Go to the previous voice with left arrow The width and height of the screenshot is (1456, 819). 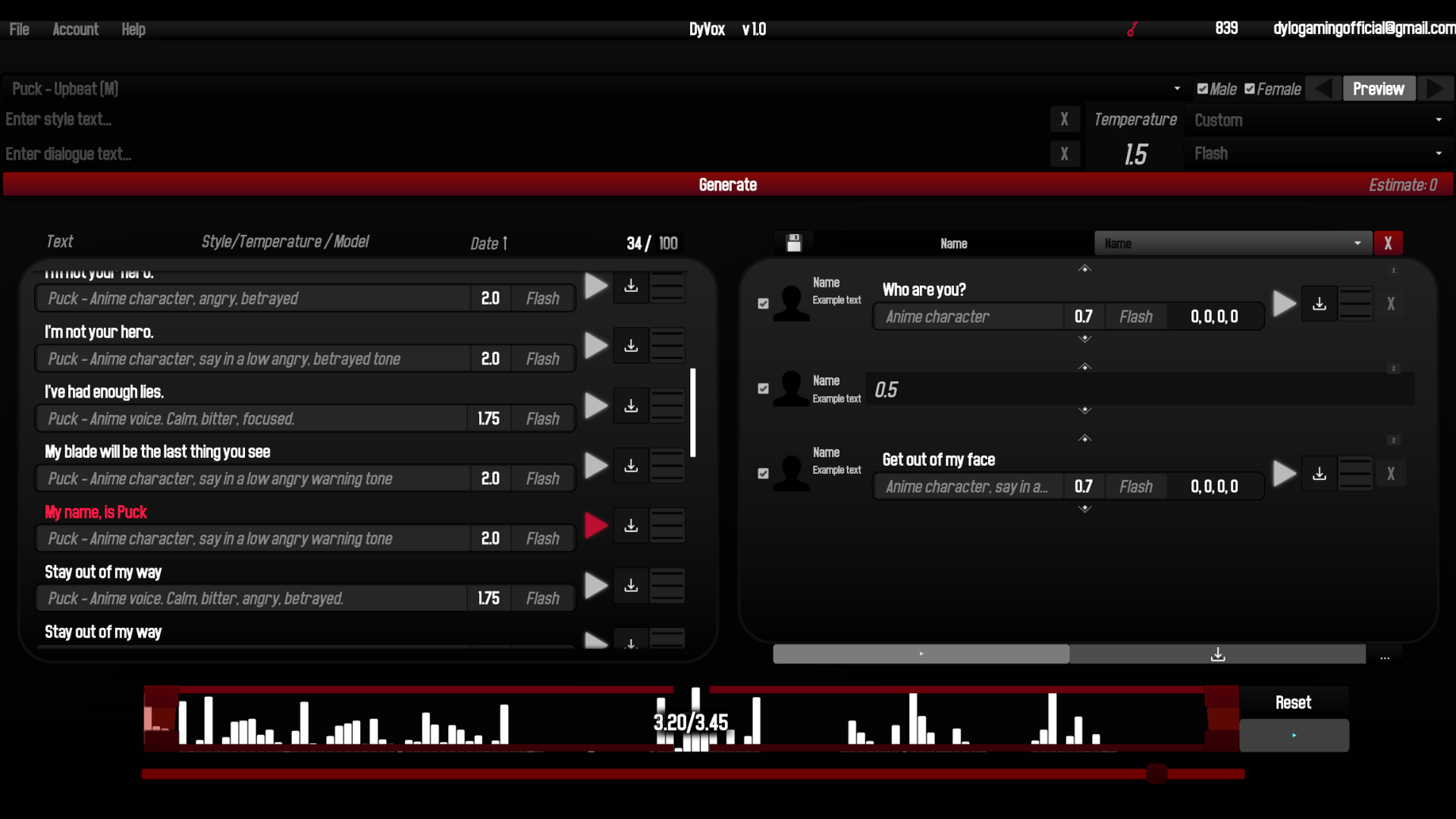tap(1323, 89)
